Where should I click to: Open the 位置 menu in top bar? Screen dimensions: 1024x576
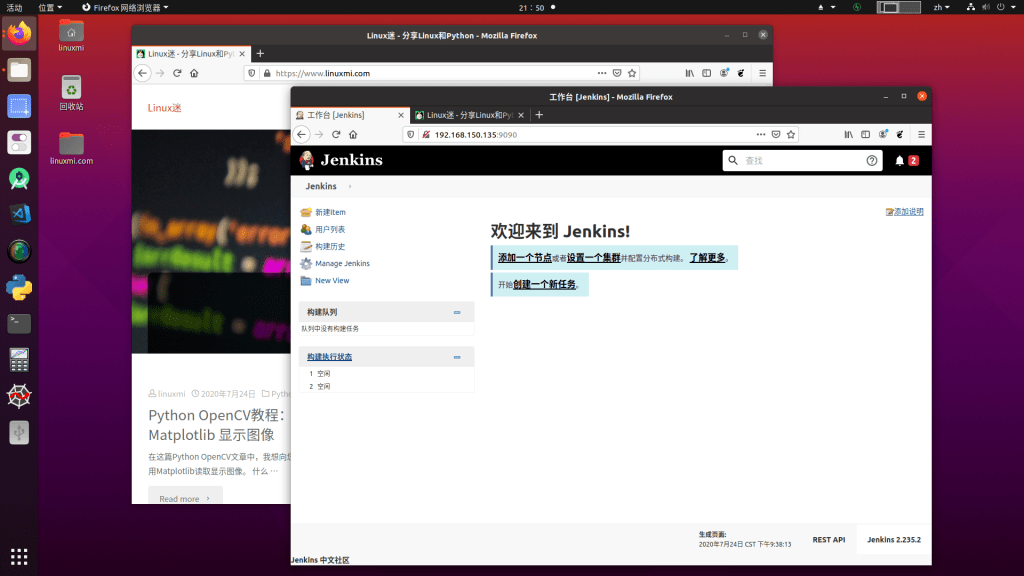50,7
